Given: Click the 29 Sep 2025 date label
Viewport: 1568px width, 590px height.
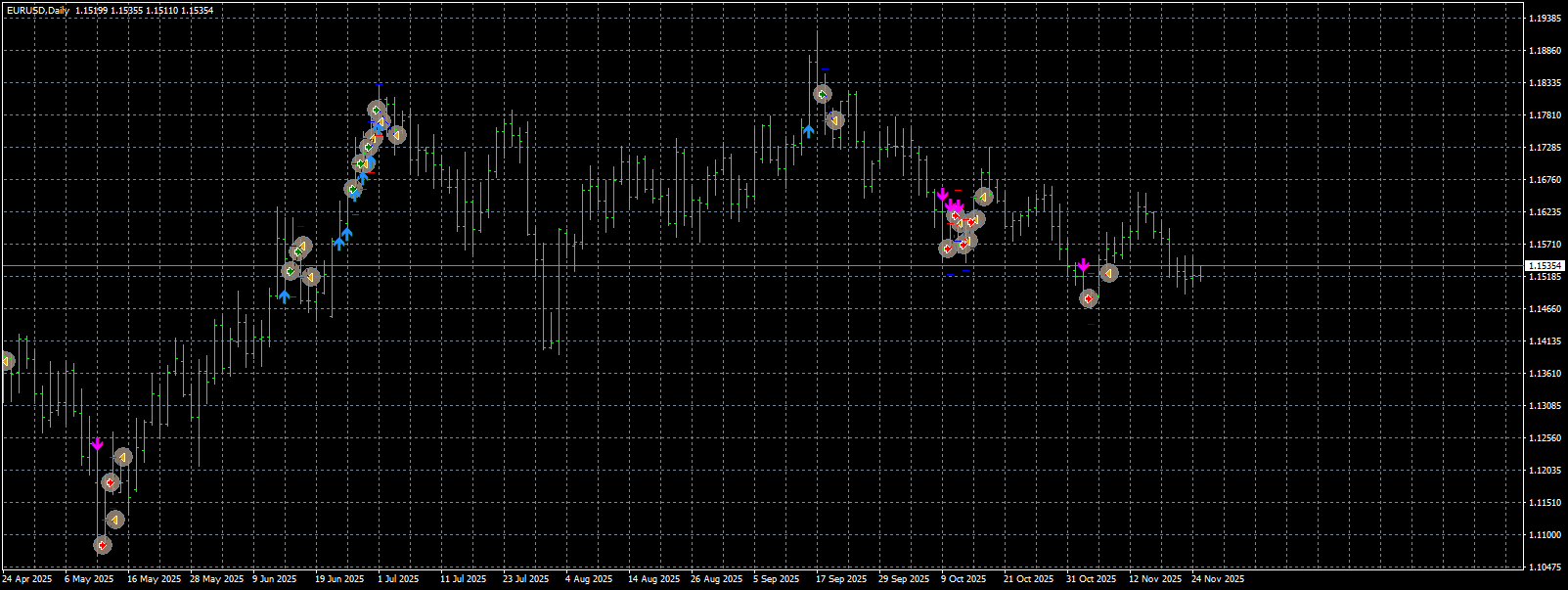Looking at the screenshot, I should click(x=905, y=579).
